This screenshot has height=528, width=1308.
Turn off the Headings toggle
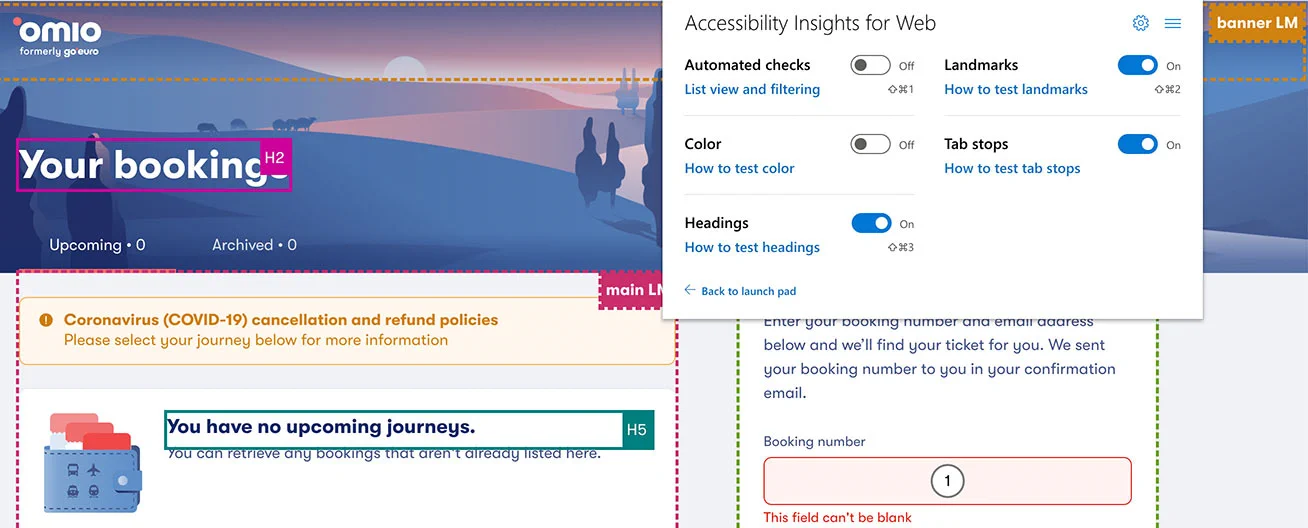[871, 223]
